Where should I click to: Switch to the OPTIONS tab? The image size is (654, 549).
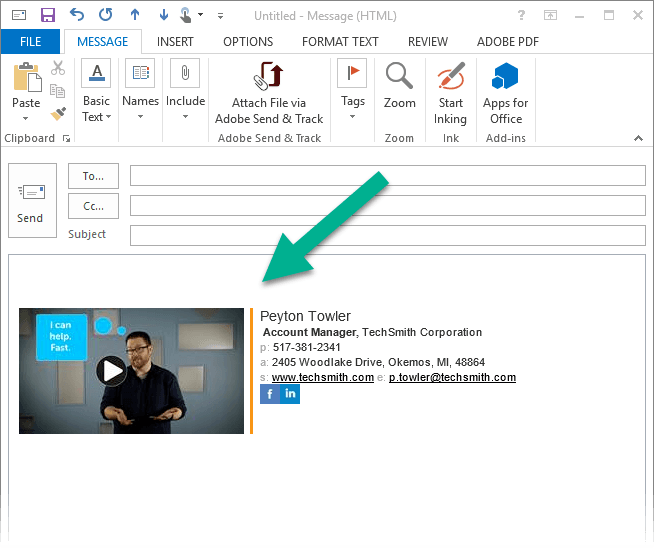click(248, 42)
